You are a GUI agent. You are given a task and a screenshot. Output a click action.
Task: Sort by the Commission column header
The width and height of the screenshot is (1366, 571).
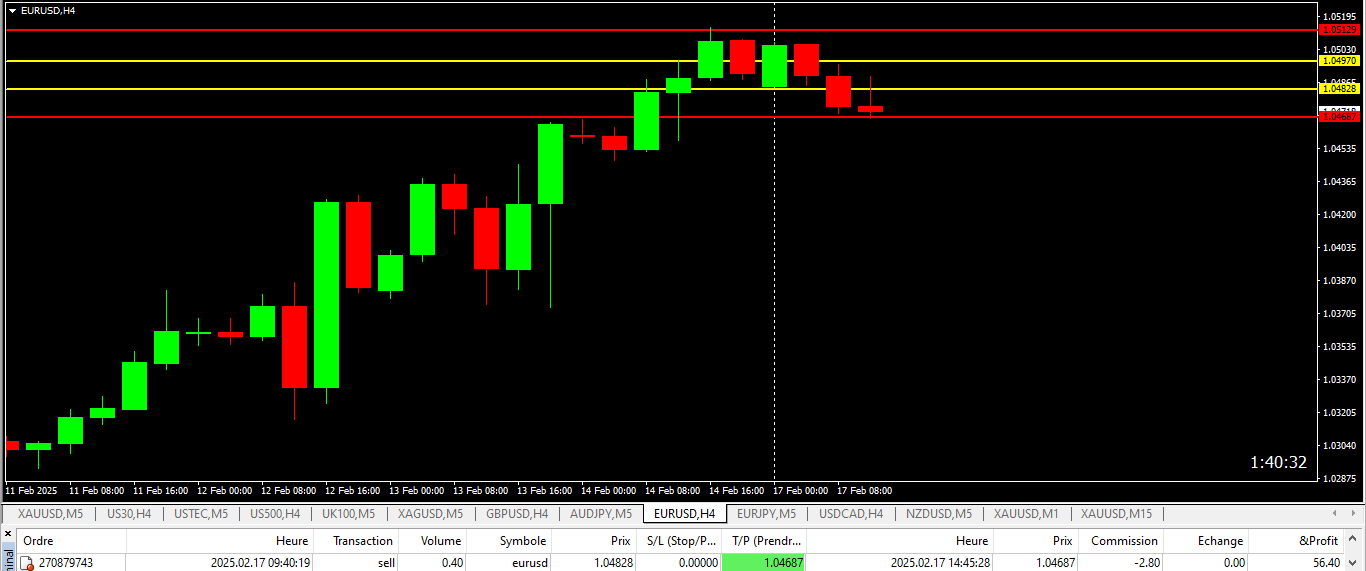click(1121, 541)
